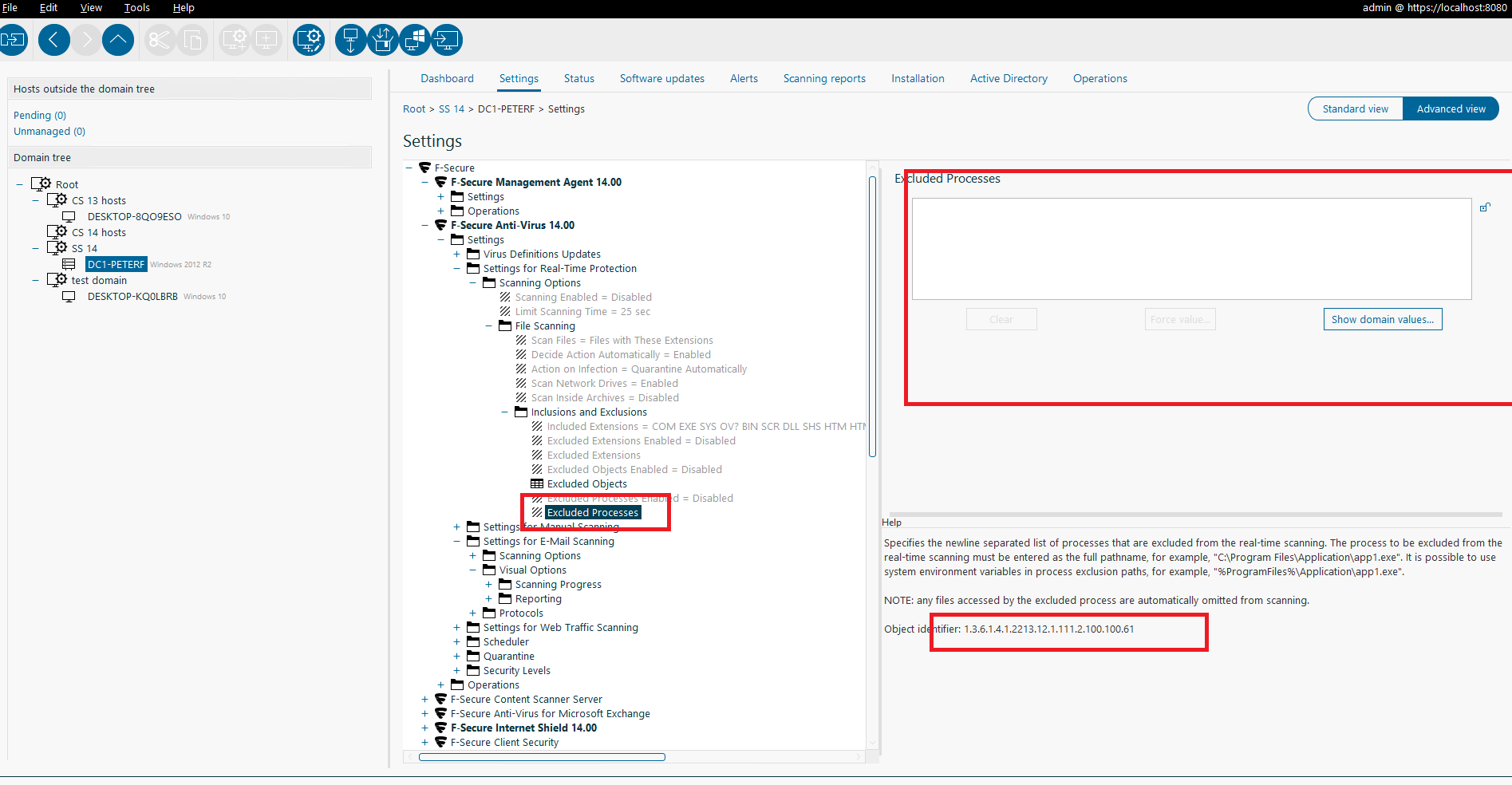Click SS 14 in the breadcrumb
Screen dimensions: 1512x785
[451, 108]
